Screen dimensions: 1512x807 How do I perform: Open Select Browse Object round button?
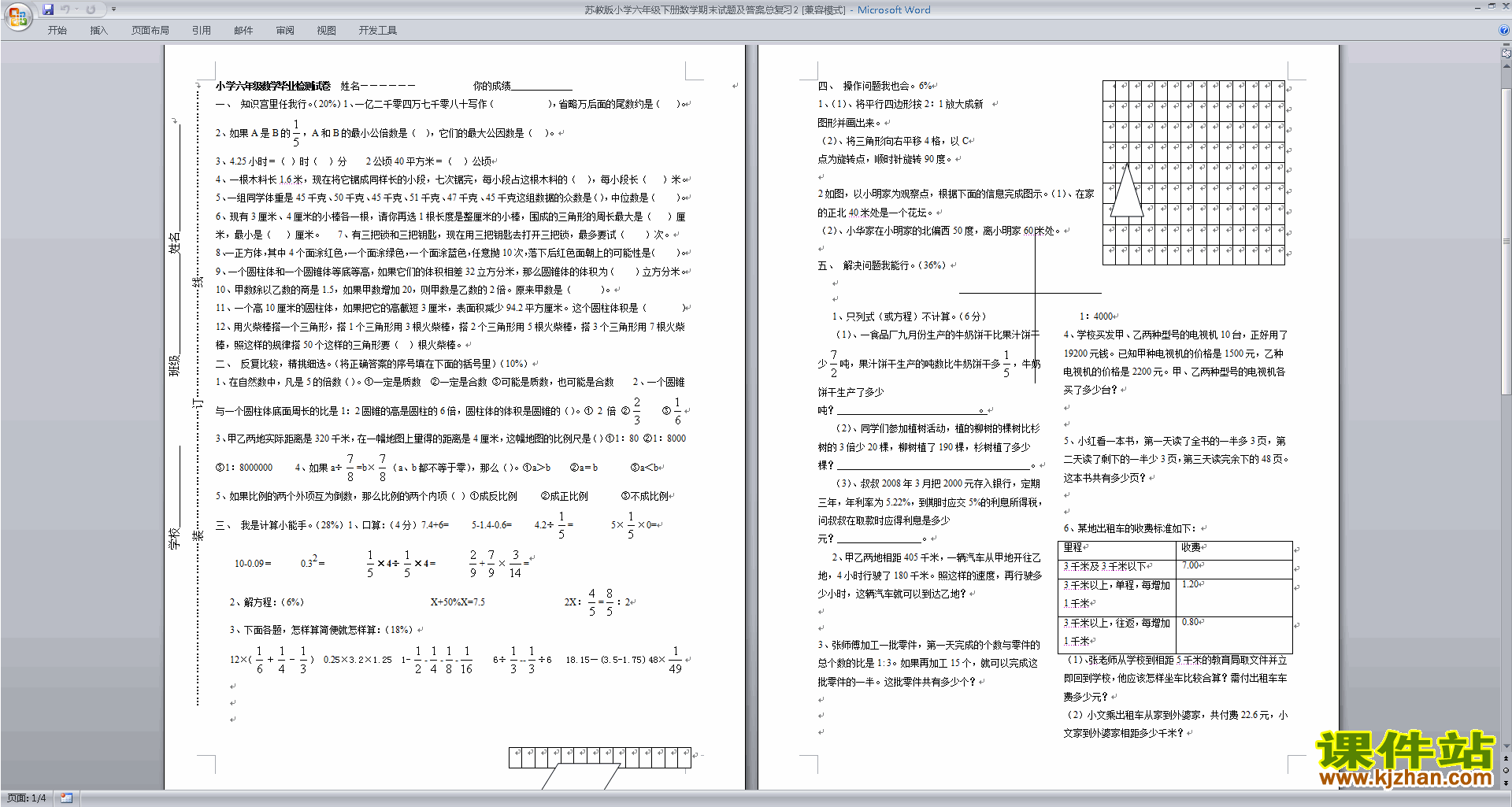tap(1506, 771)
